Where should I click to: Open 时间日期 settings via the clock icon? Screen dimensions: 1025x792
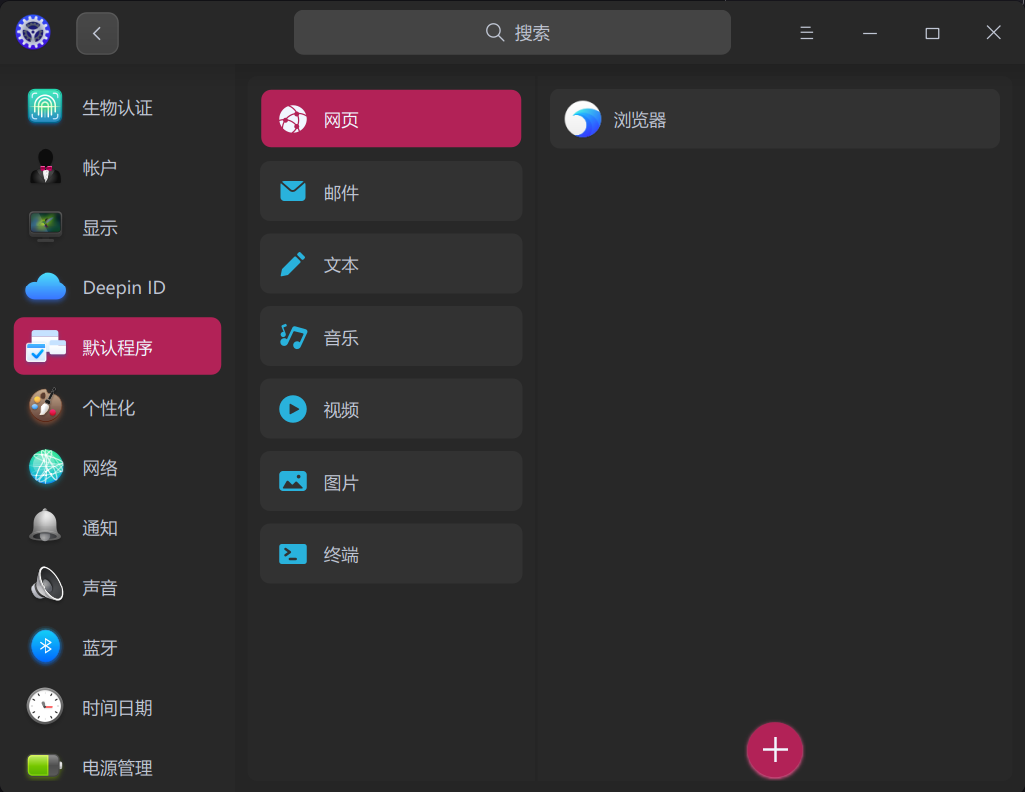(115, 707)
